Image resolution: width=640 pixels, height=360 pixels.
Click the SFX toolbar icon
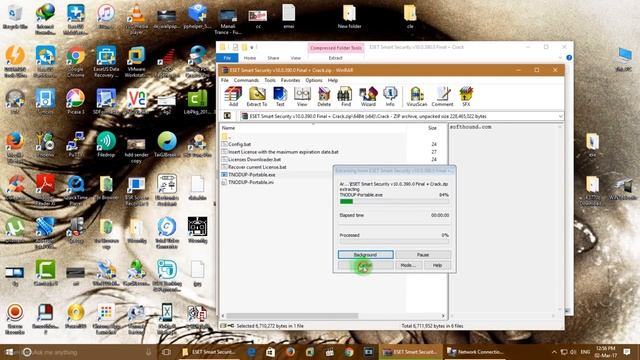point(466,97)
